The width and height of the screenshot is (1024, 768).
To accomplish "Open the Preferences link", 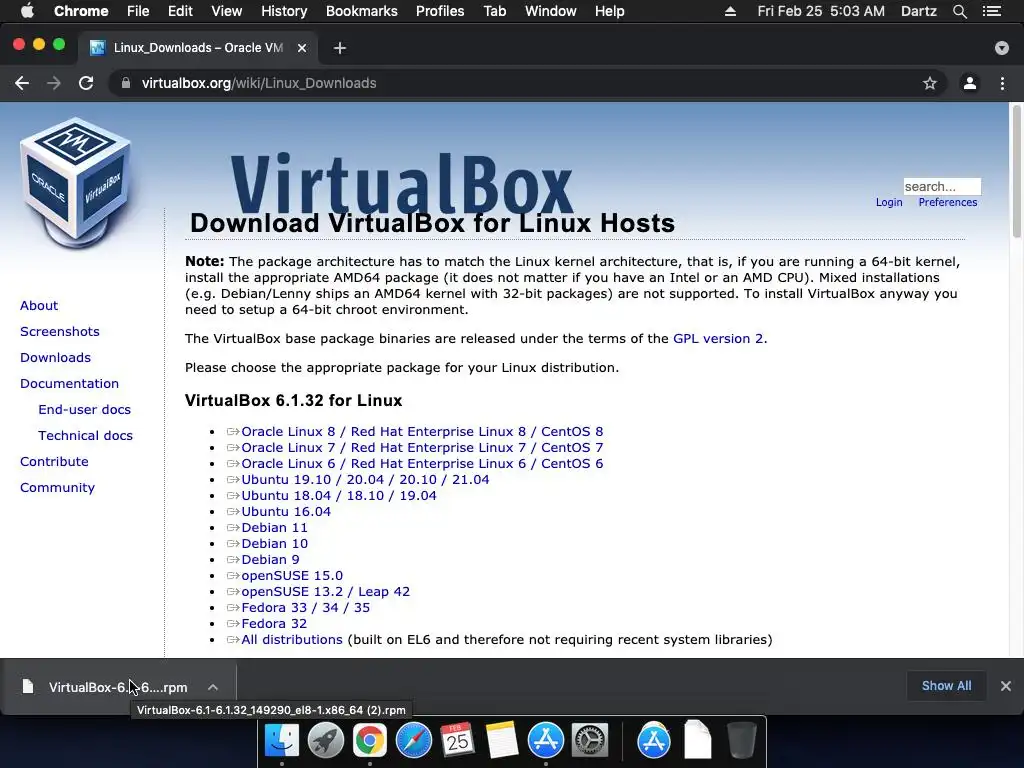I will [948, 202].
